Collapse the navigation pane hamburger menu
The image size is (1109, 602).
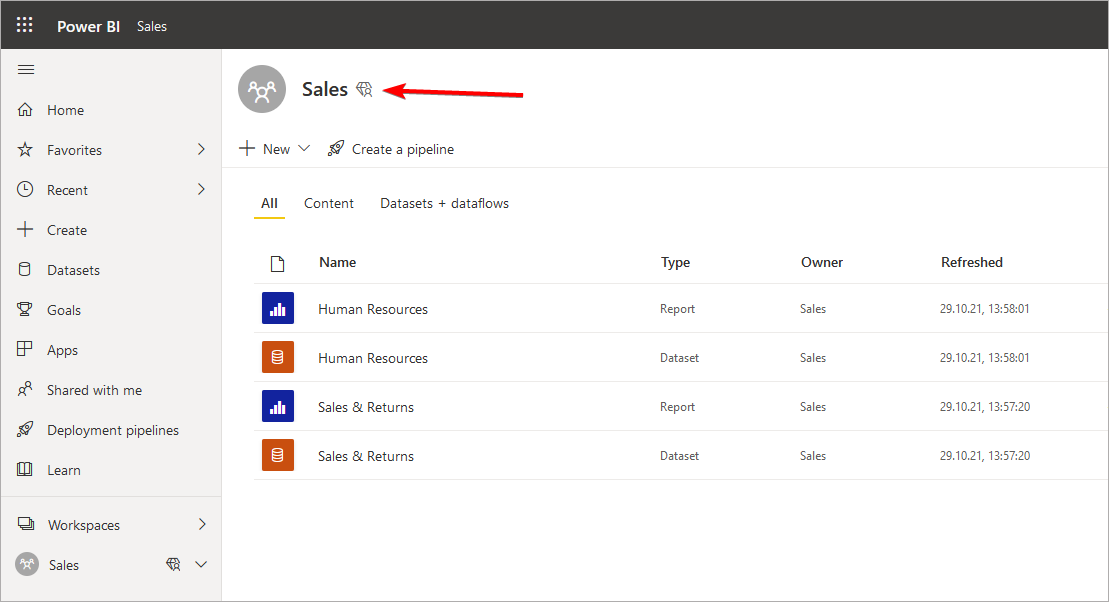coord(26,69)
